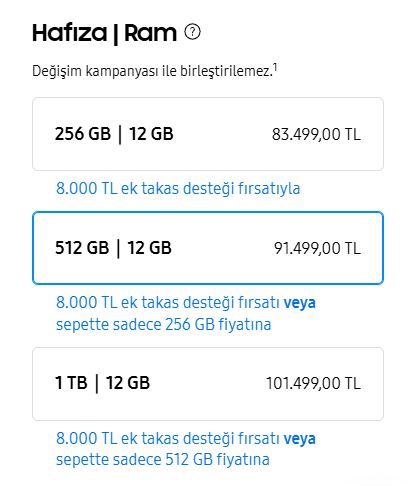Click the 'Değişim kampanyası ile birleştirilemez' note
Viewport: 411px width, 486px height.
(152, 71)
